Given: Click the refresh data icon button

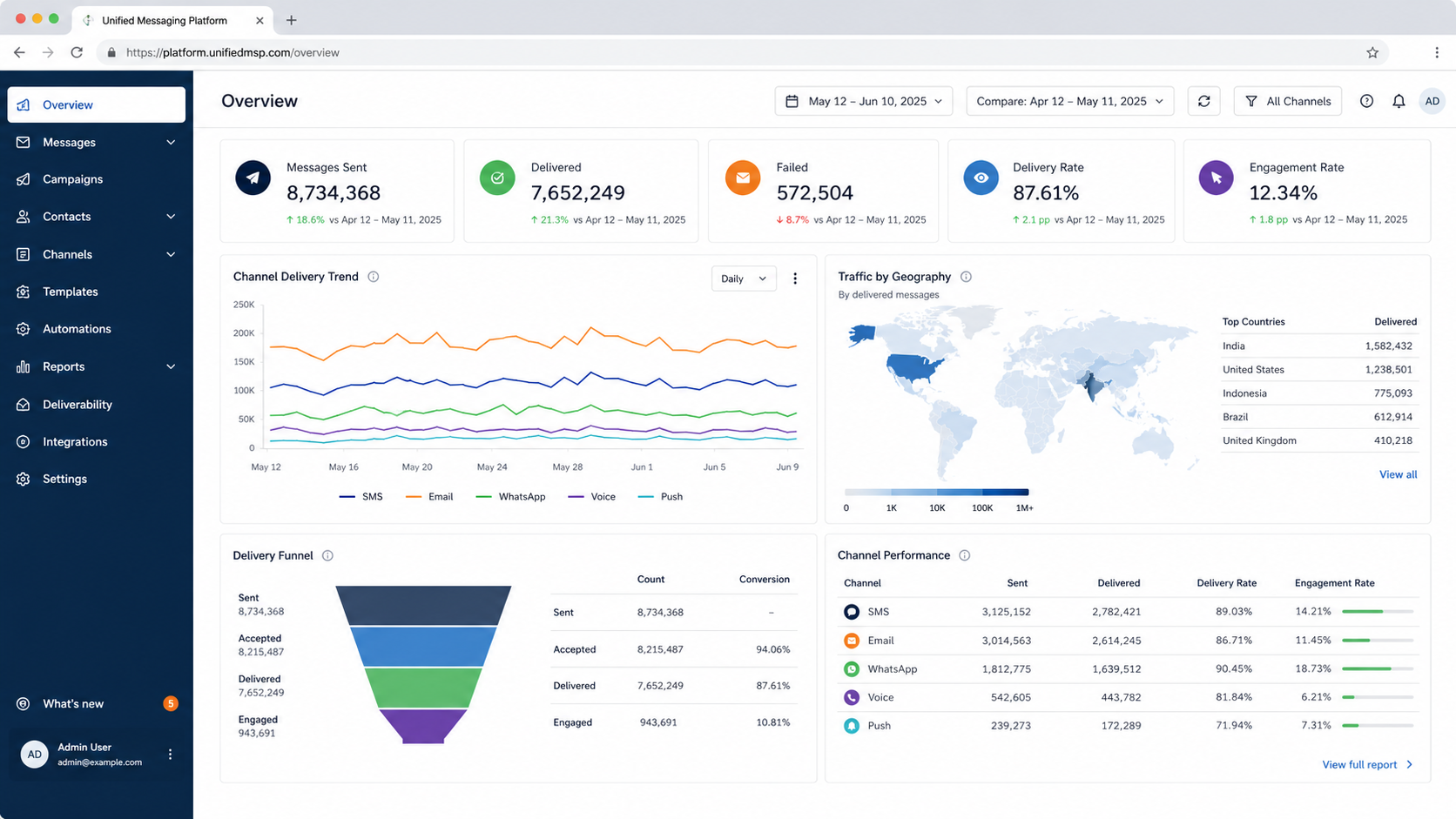Looking at the screenshot, I should [x=1203, y=101].
